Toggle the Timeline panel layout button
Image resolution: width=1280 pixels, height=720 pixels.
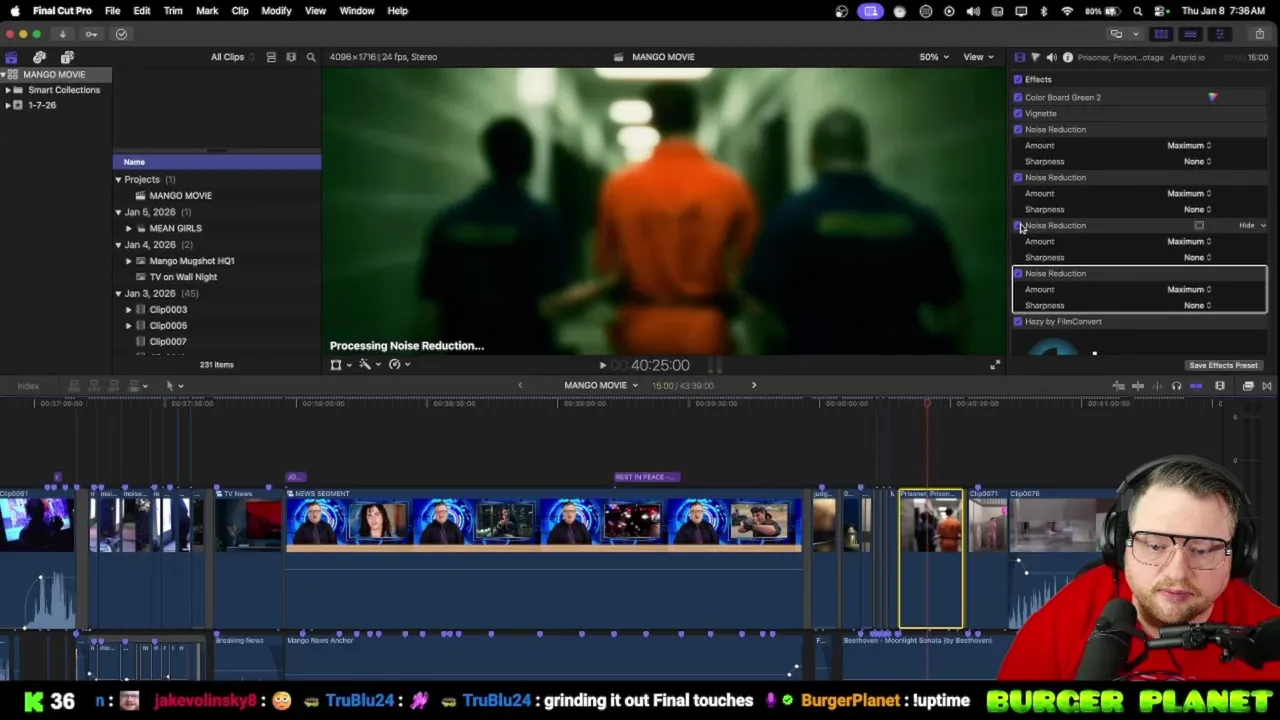coord(1190,34)
